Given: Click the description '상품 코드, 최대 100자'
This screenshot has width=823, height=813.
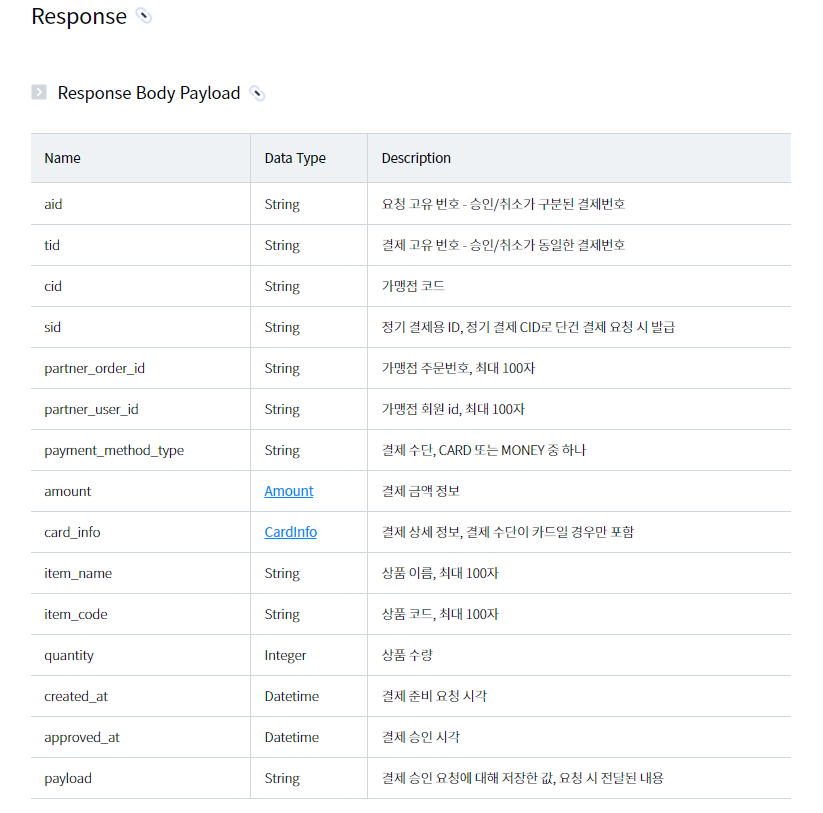Looking at the screenshot, I should (440, 614).
